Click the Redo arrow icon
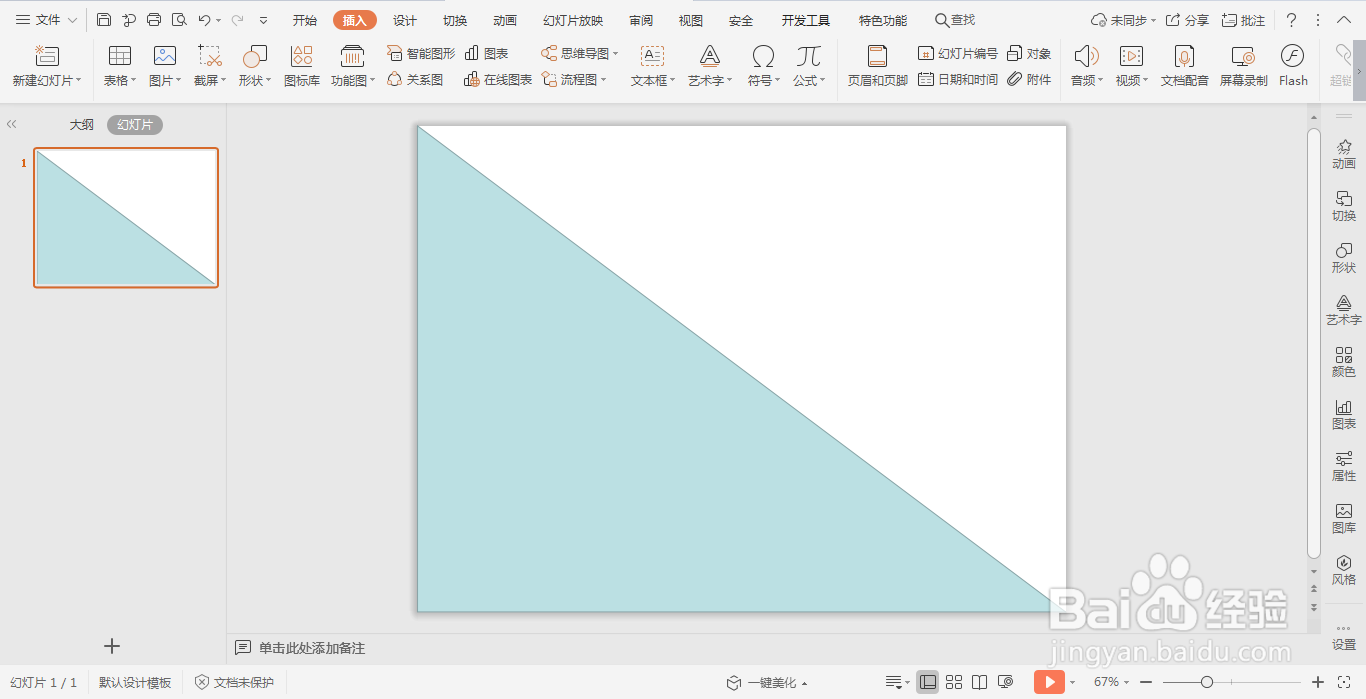Viewport: 1366px width, 699px height. click(x=237, y=20)
